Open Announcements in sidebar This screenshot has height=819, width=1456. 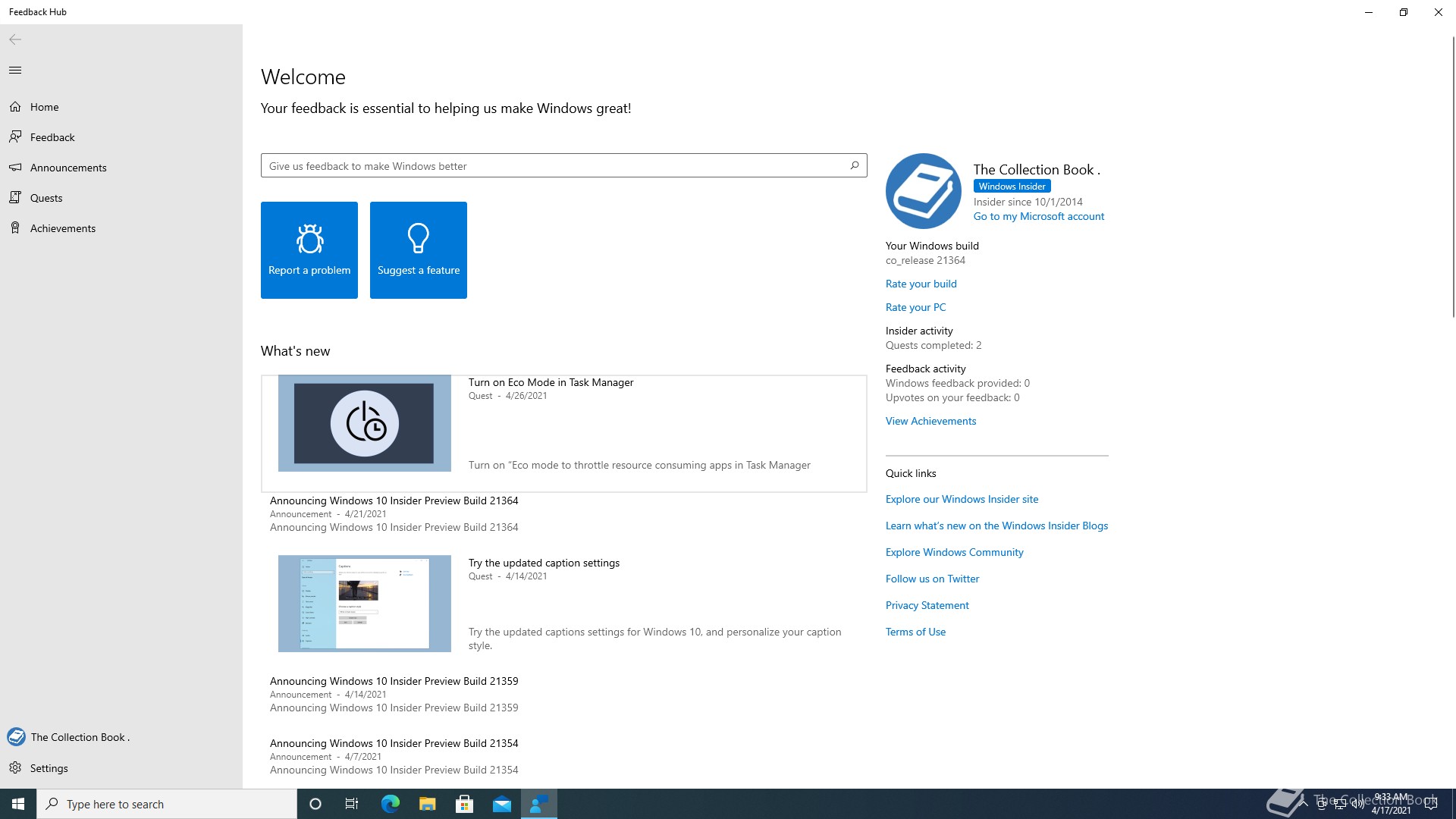[x=121, y=168]
